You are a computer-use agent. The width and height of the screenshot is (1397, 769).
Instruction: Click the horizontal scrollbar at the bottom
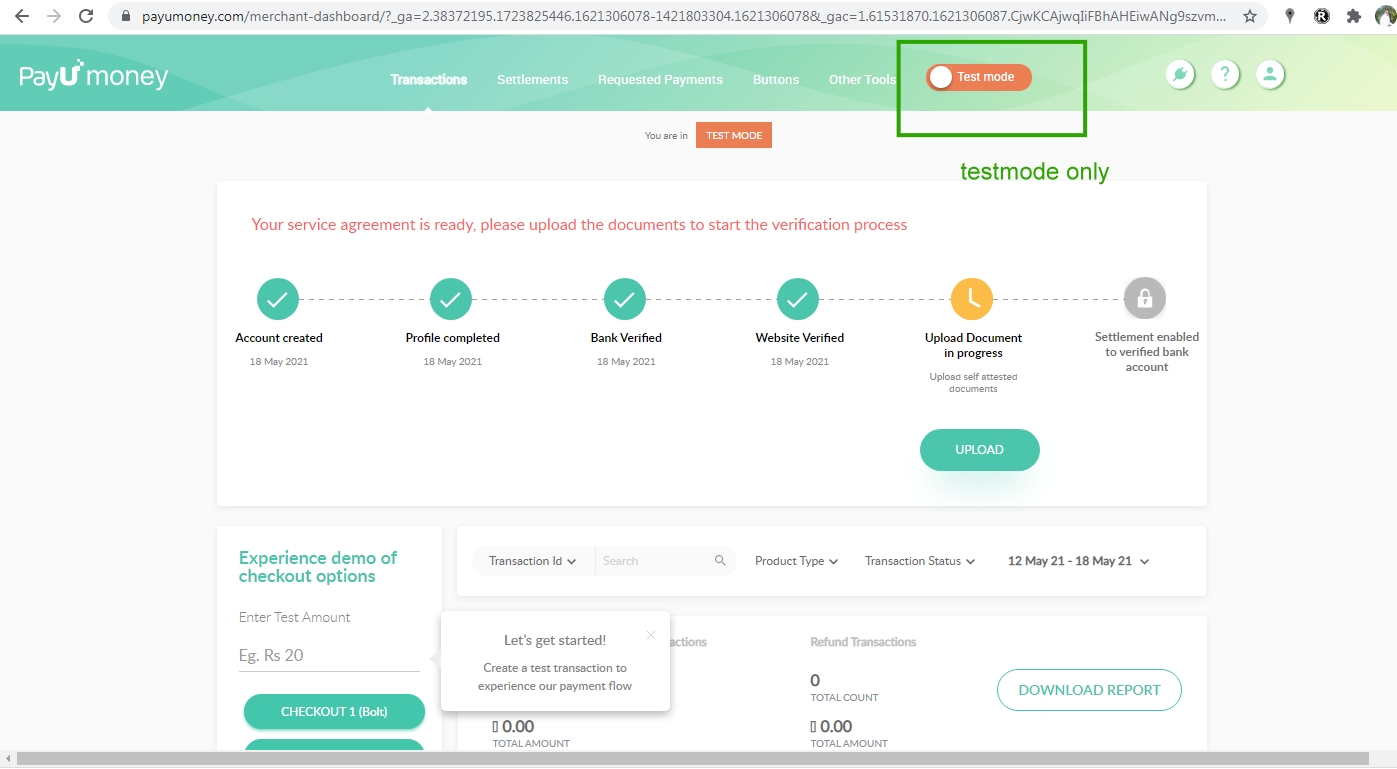click(691, 760)
